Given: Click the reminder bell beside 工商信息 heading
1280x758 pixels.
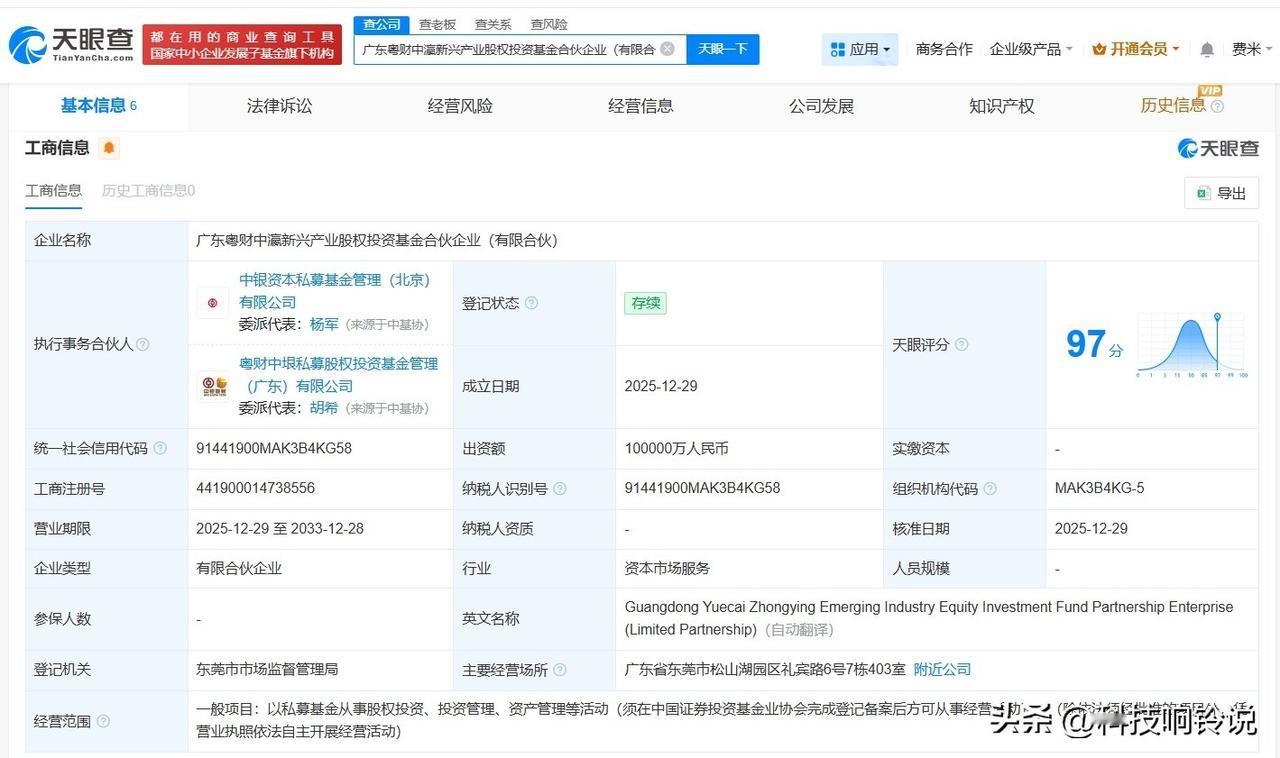Looking at the screenshot, I should tap(109, 147).
